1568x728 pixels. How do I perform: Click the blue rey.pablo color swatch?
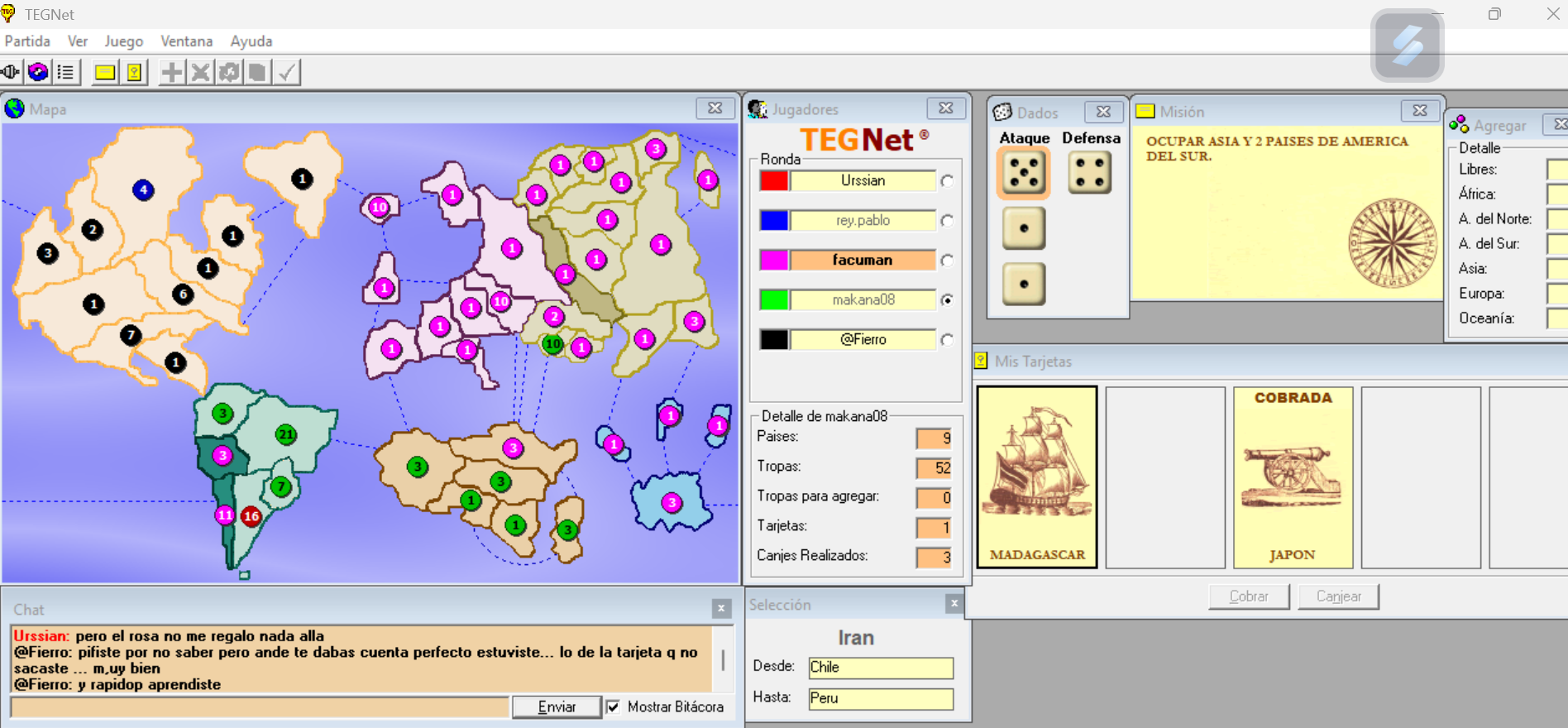[774, 220]
